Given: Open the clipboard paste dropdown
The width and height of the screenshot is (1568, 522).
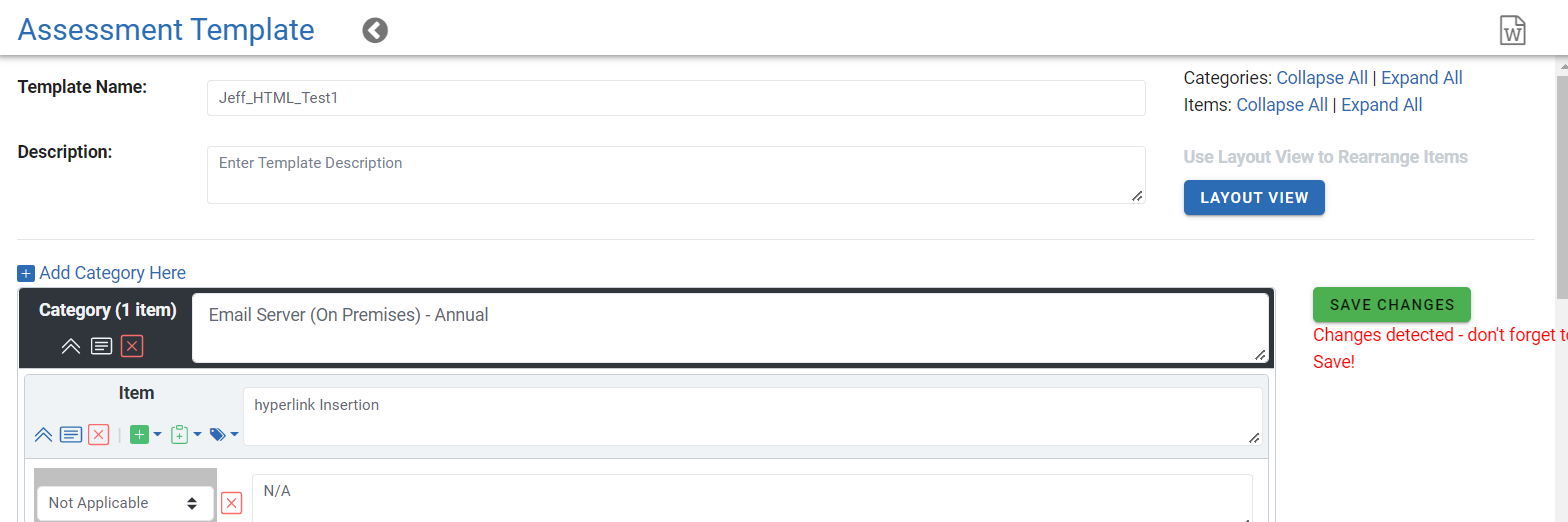Looking at the screenshot, I should point(186,435).
